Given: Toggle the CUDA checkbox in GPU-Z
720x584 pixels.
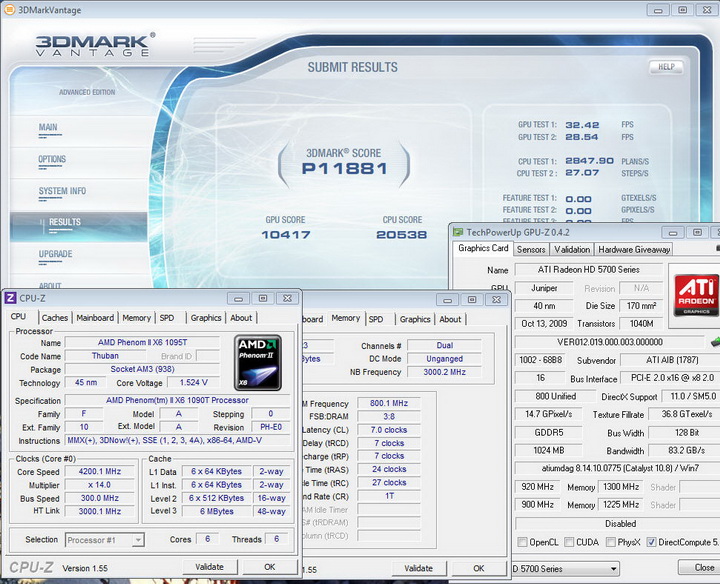Looking at the screenshot, I should [x=569, y=542].
